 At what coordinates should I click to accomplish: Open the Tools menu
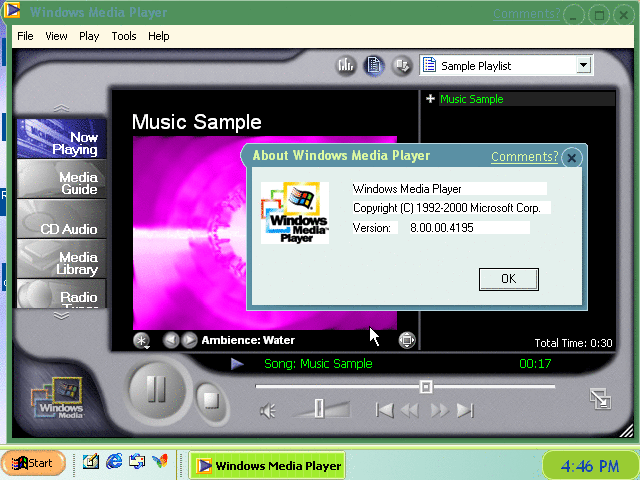124,36
